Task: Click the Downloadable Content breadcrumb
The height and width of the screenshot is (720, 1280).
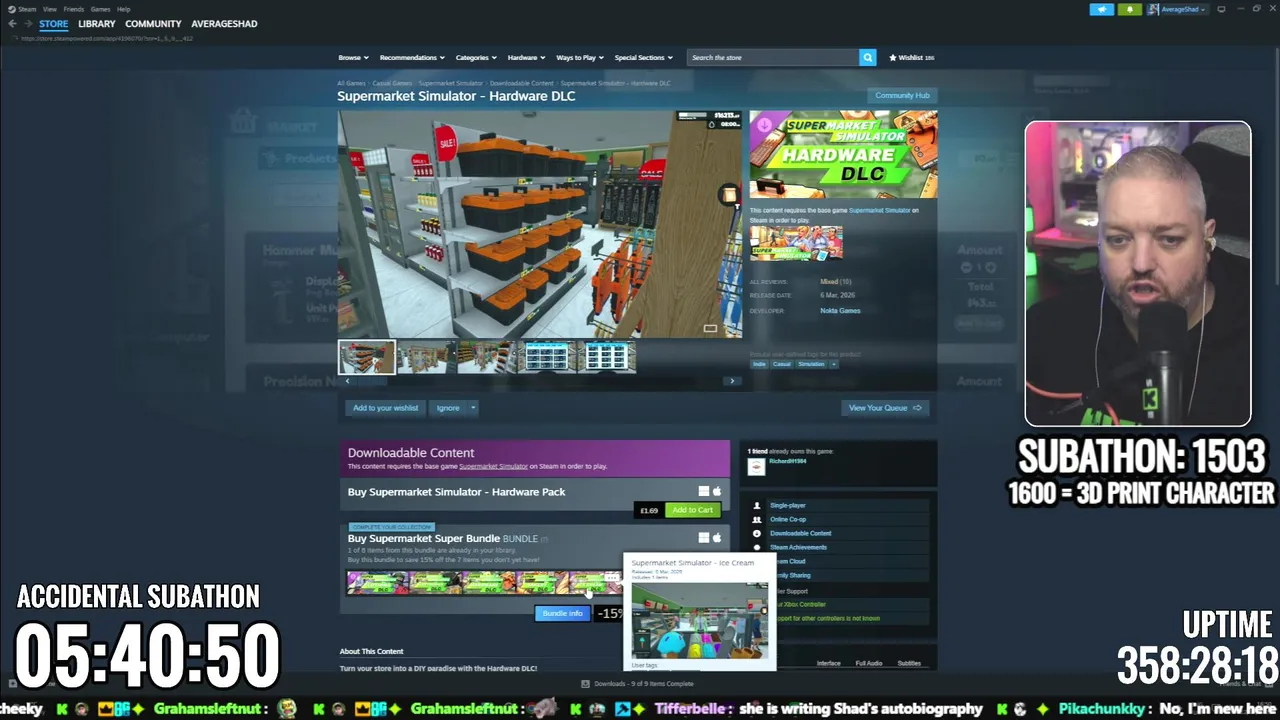Action: pos(521,83)
